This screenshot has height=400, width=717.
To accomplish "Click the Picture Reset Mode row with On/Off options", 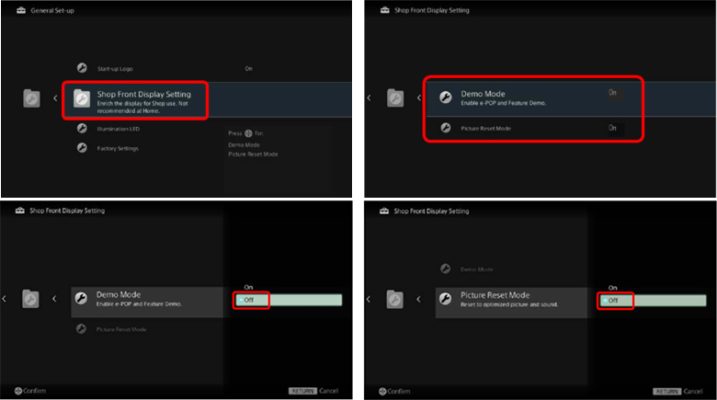I will (511, 303).
